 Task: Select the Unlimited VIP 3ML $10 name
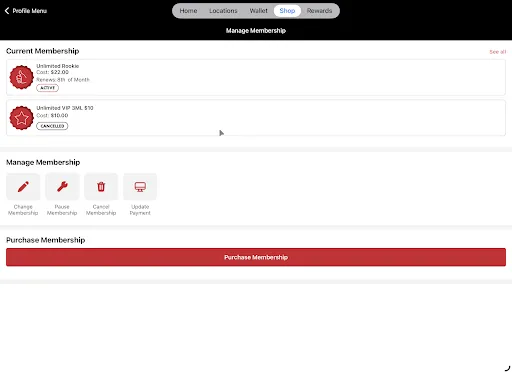65,108
